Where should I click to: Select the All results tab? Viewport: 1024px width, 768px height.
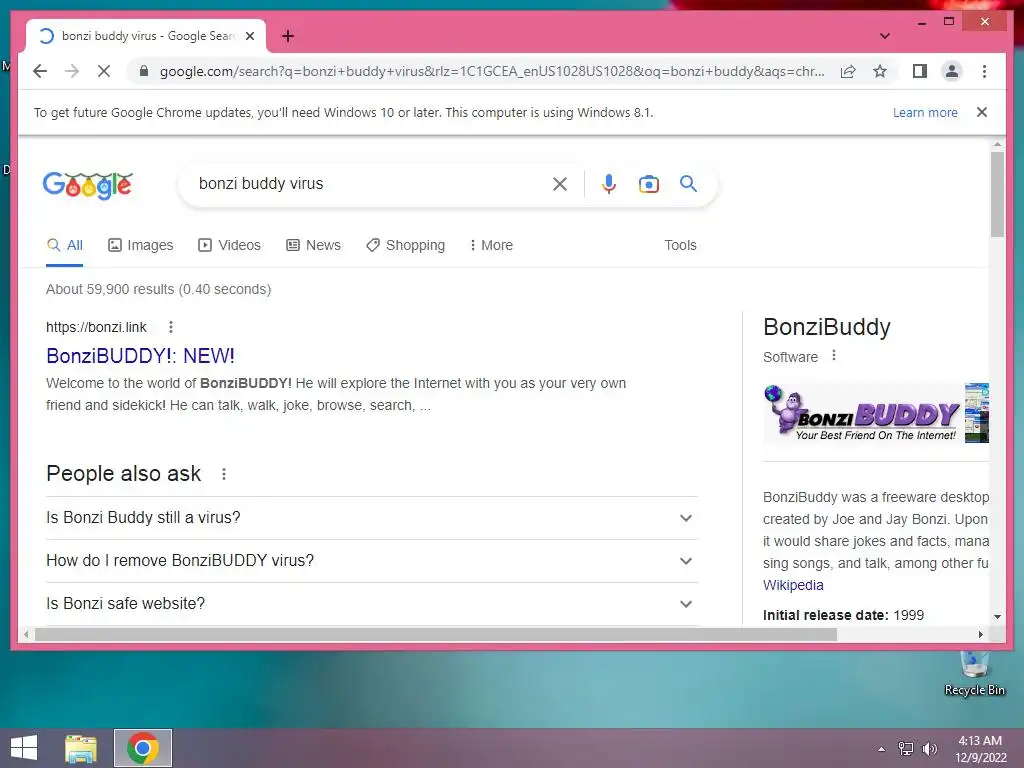point(65,245)
